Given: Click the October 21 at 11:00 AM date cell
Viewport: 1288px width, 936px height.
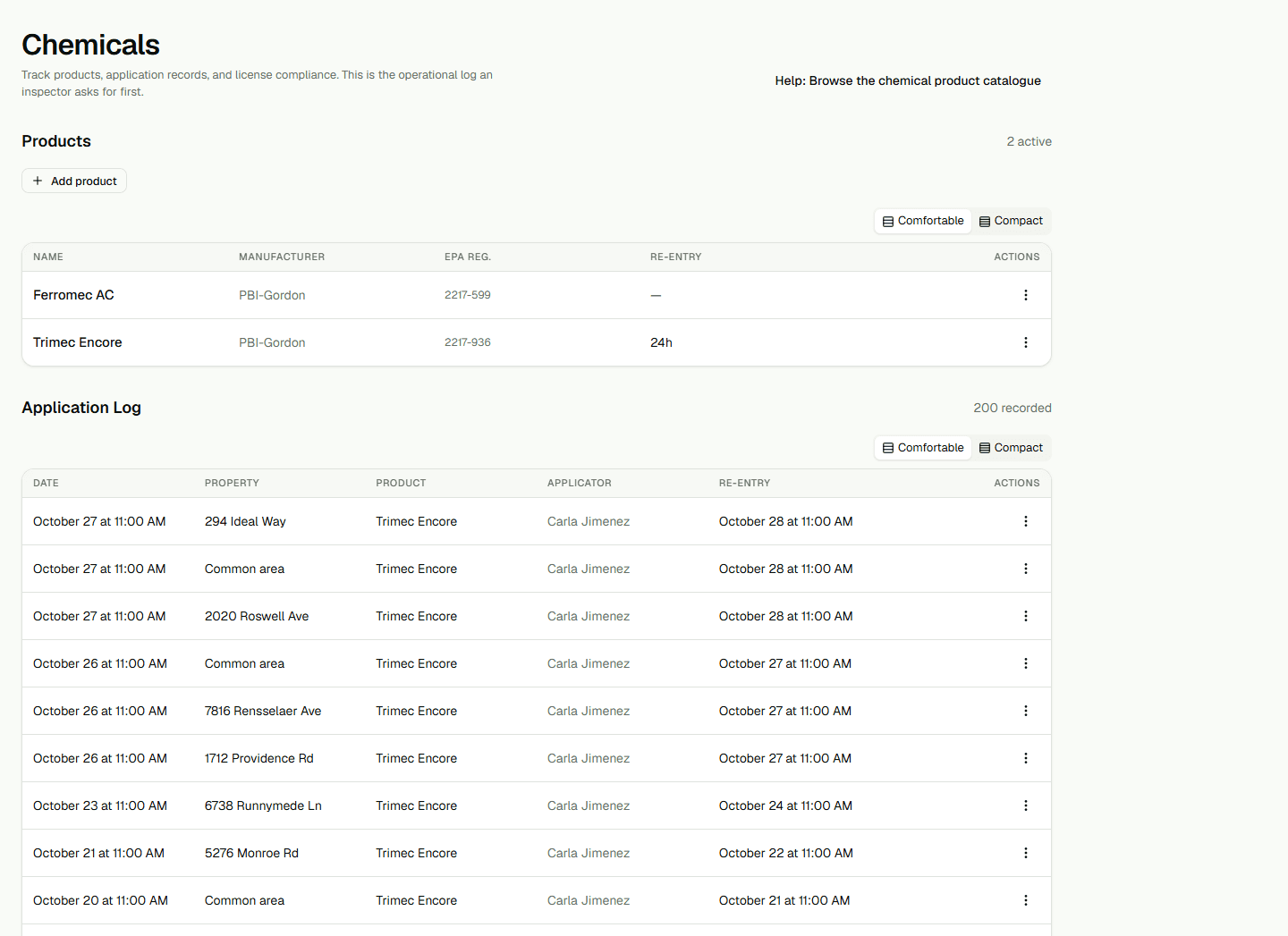Looking at the screenshot, I should point(98,853).
